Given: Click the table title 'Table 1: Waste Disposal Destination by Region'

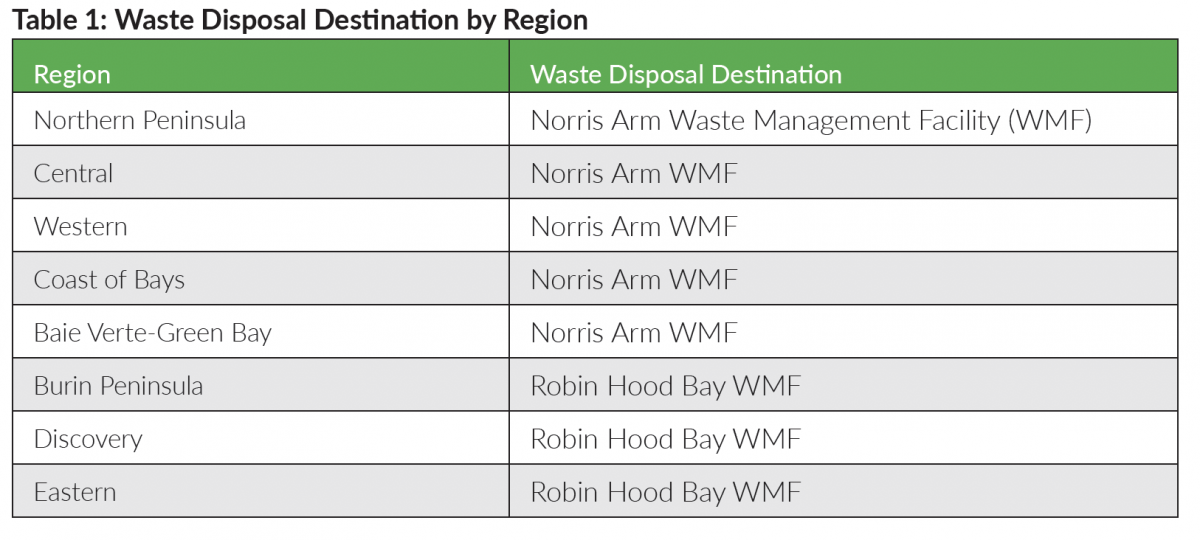Looking at the screenshot, I should click(300, 20).
